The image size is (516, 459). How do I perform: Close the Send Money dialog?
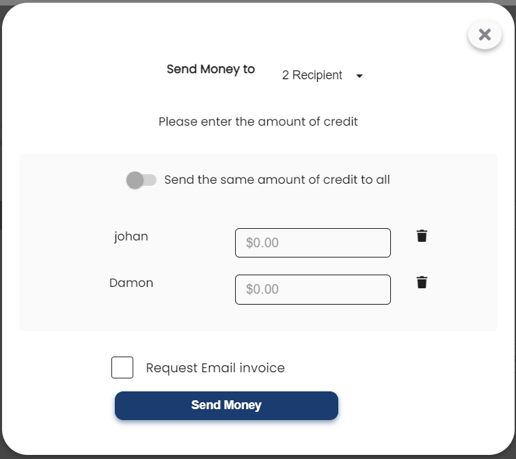[485, 35]
